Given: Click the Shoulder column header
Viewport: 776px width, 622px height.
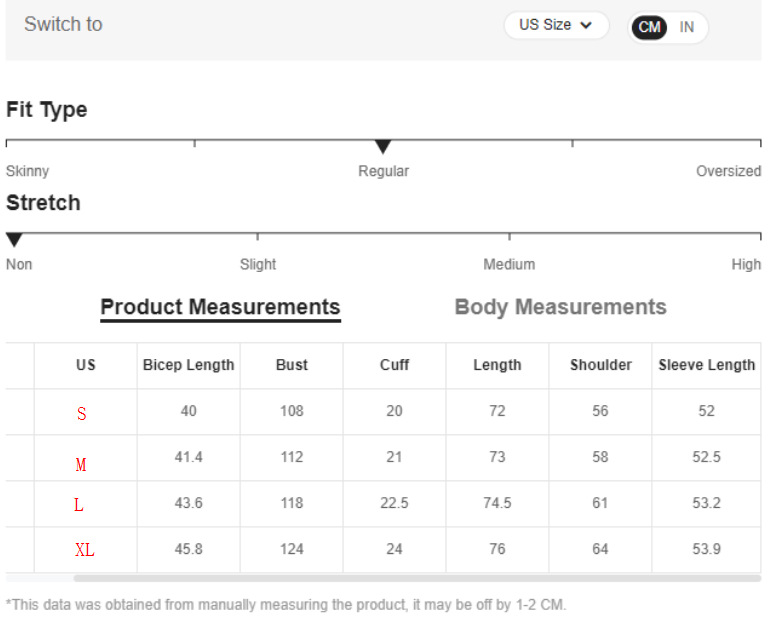Looking at the screenshot, I should tap(600, 365).
